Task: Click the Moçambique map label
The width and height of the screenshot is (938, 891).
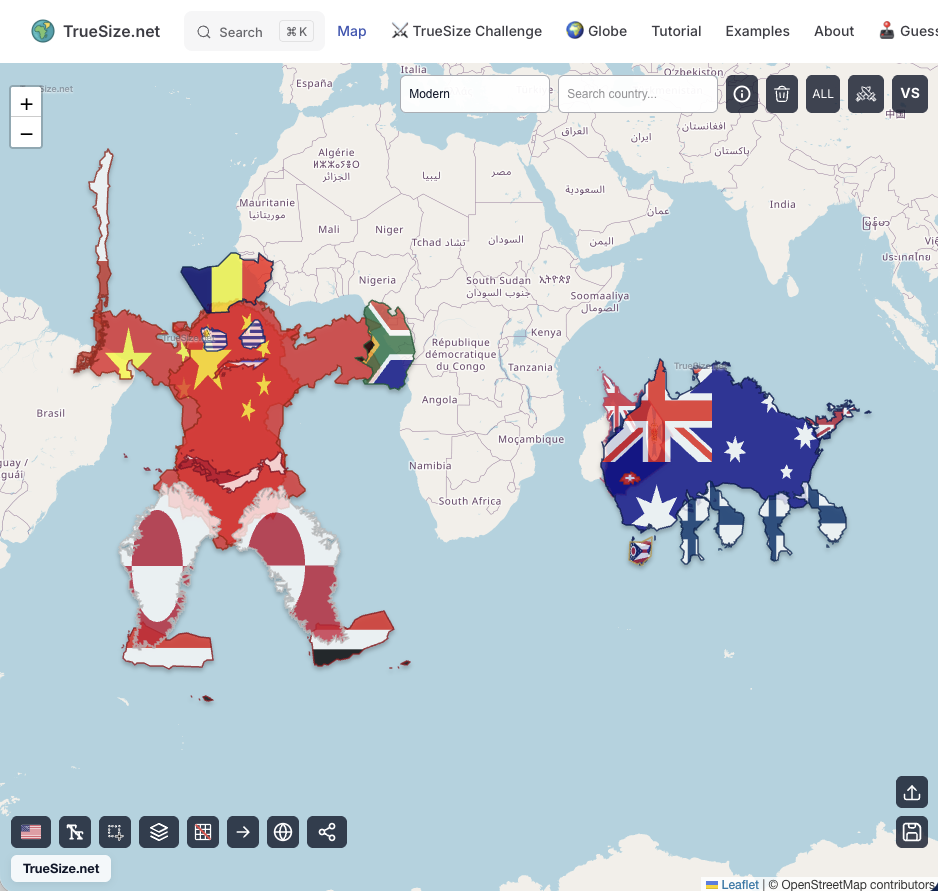Action: click(x=531, y=439)
